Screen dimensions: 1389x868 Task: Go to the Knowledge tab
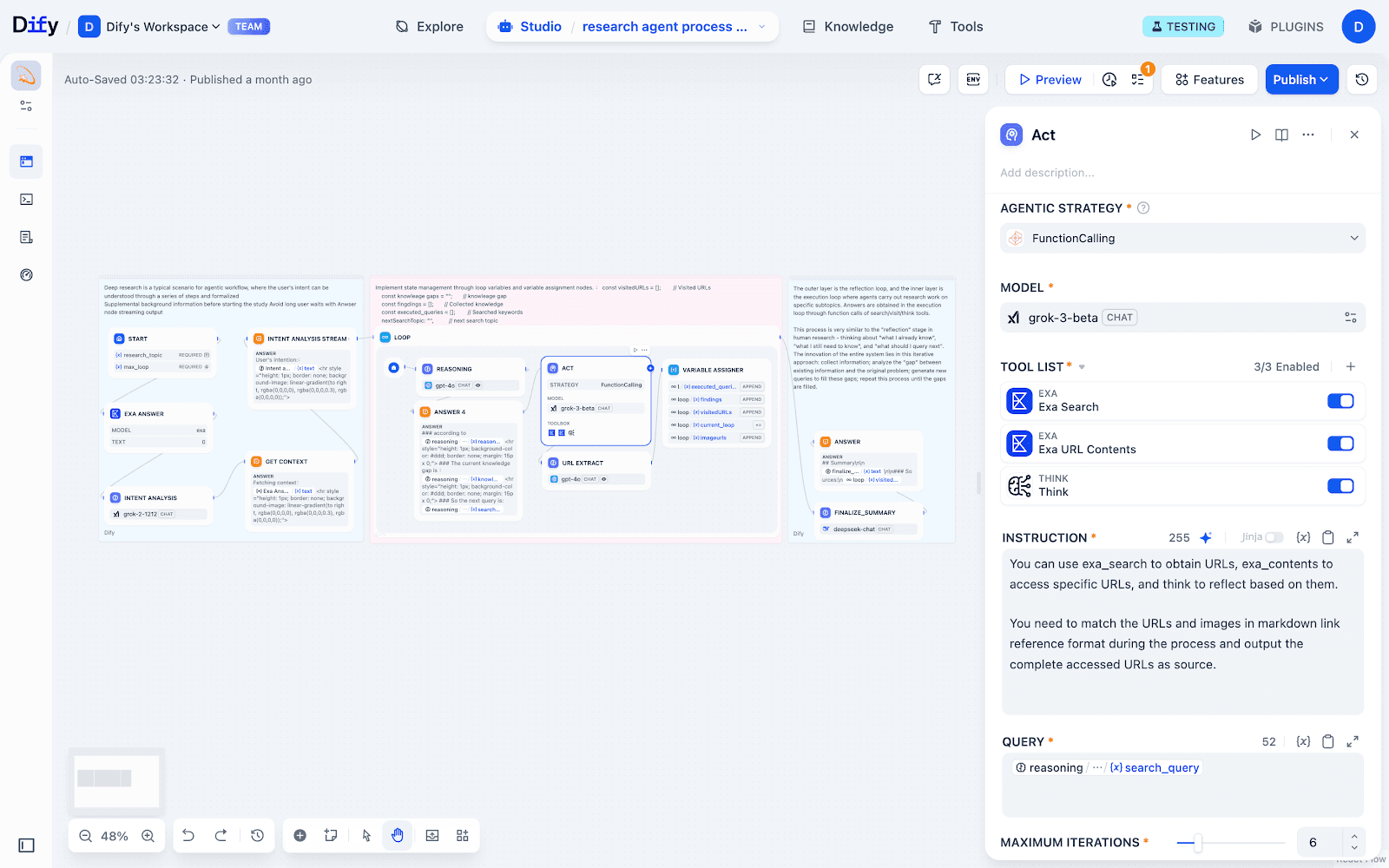point(847,27)
